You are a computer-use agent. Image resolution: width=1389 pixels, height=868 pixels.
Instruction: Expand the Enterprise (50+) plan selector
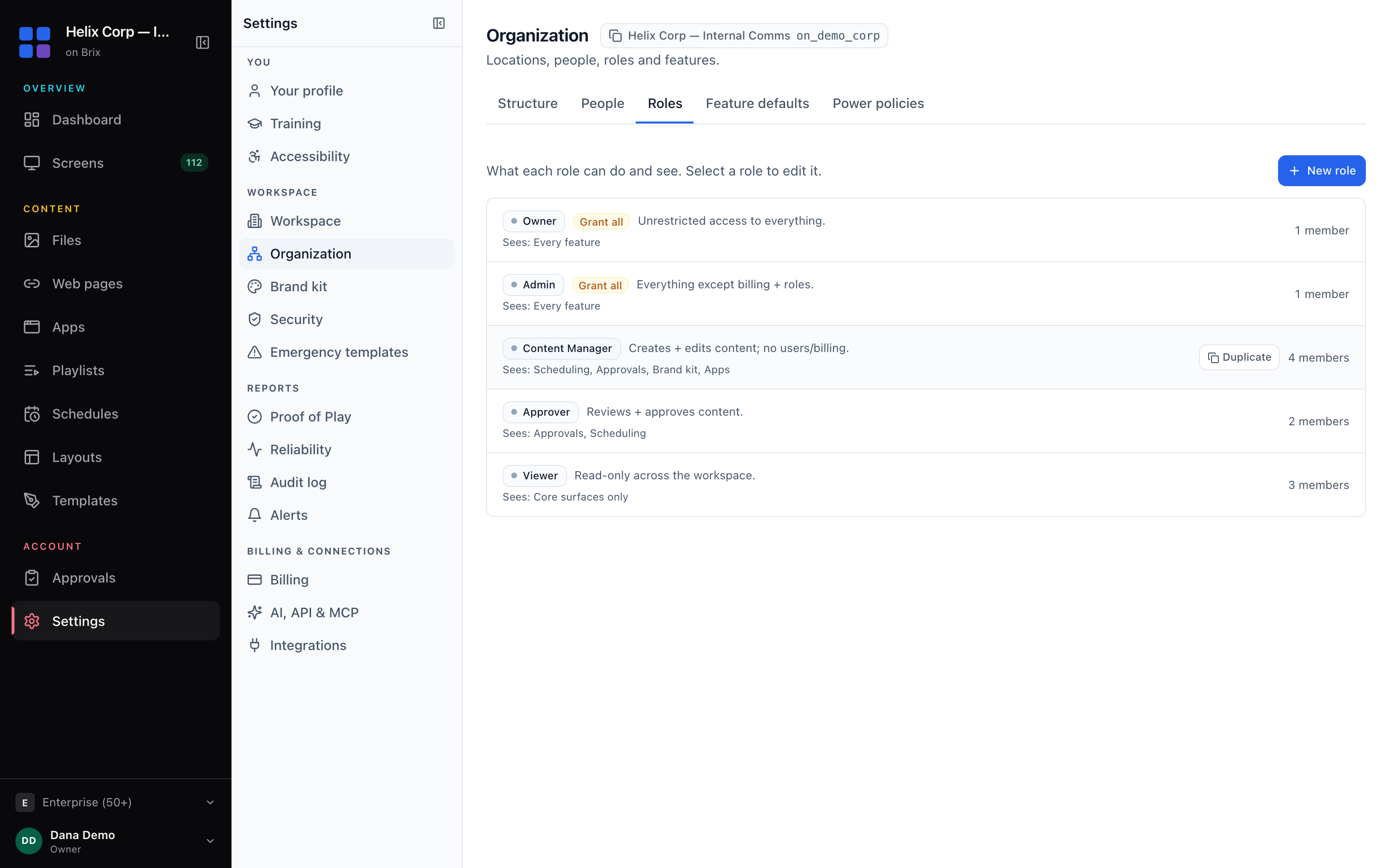tap(115, 802)
